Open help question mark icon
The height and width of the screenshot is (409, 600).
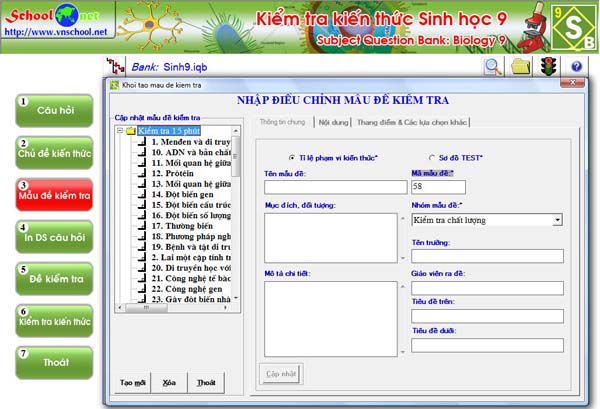pos(576,67)
